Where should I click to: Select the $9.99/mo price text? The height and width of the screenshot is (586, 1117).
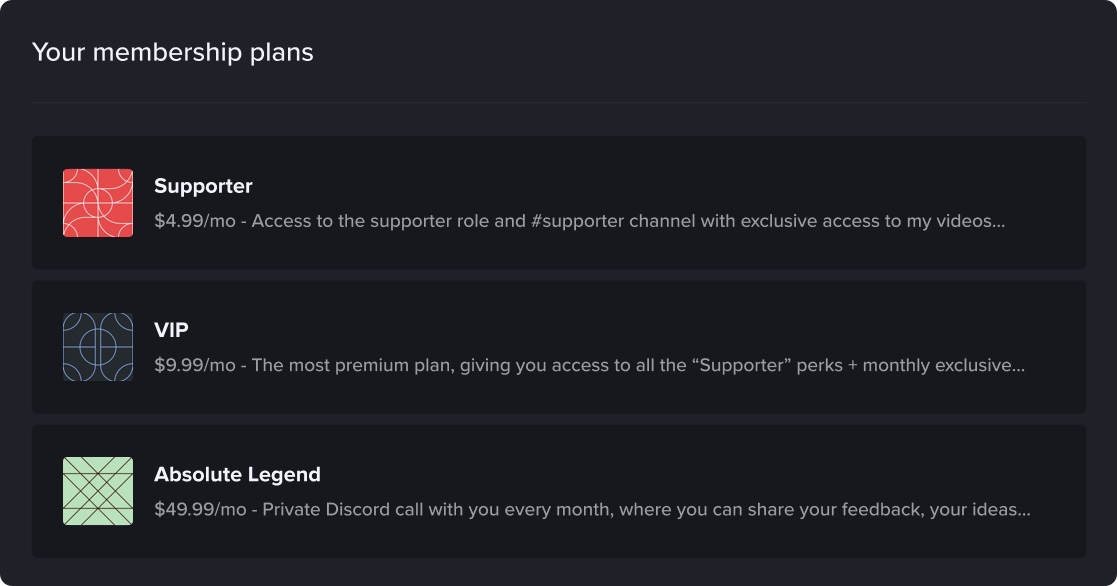[x=194, y=365]
